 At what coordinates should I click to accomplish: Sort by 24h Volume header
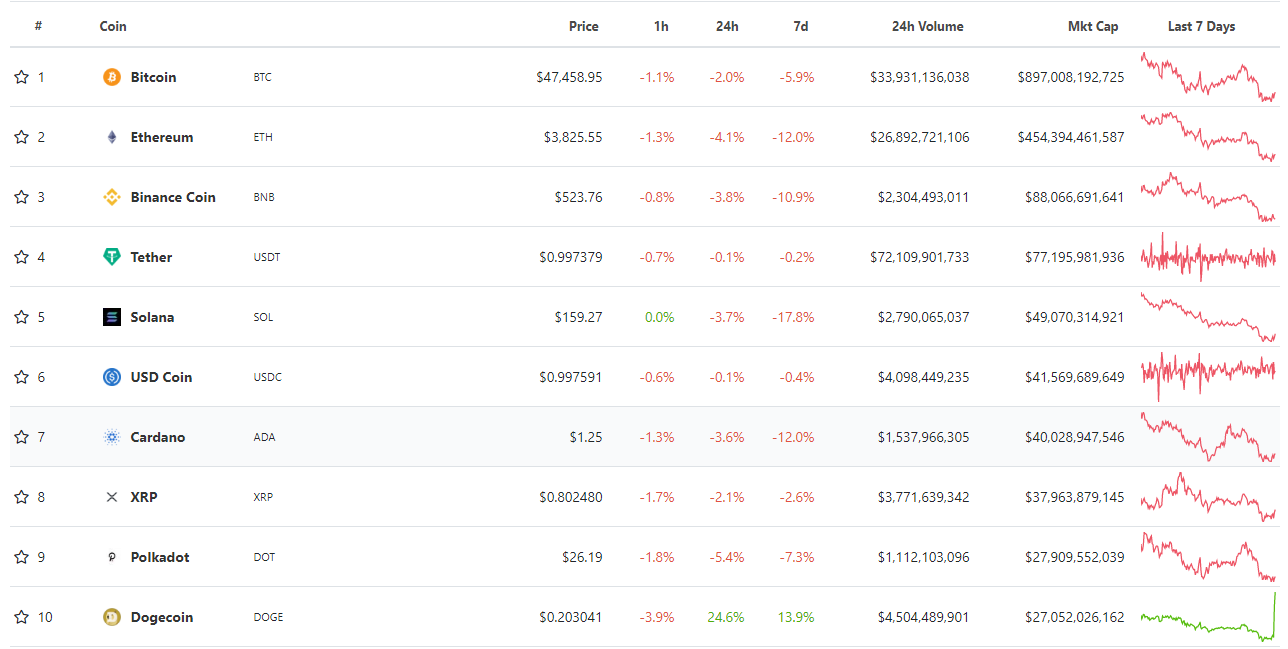click(928, 27)
